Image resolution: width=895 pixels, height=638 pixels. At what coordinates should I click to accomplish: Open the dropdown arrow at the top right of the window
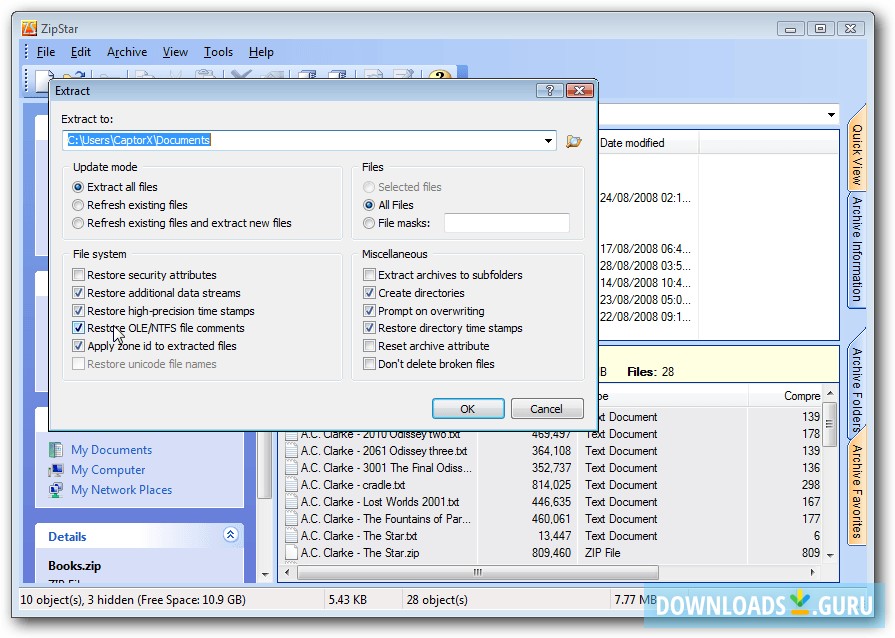[831, 113]
